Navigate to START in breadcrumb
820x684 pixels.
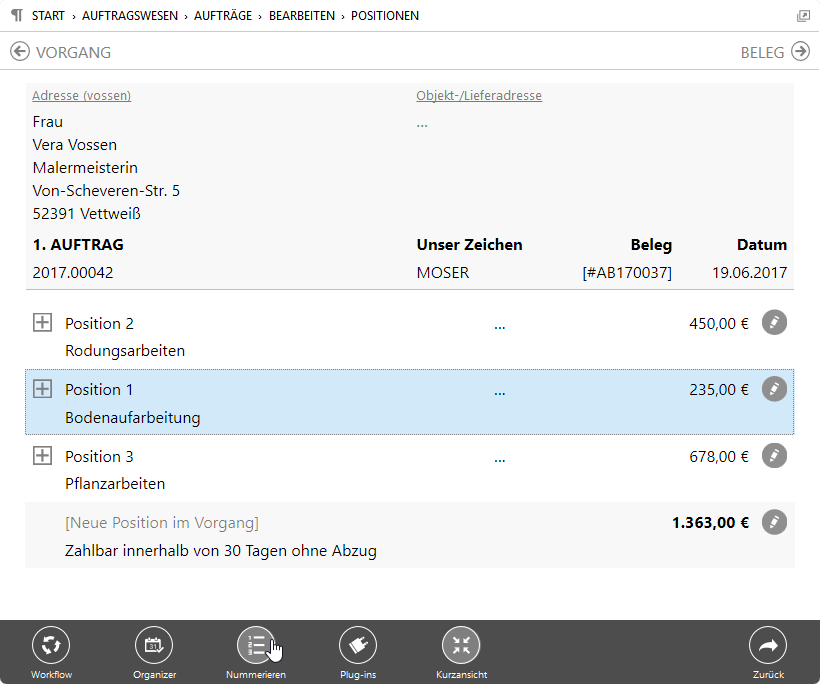click(x=49, y=16)
